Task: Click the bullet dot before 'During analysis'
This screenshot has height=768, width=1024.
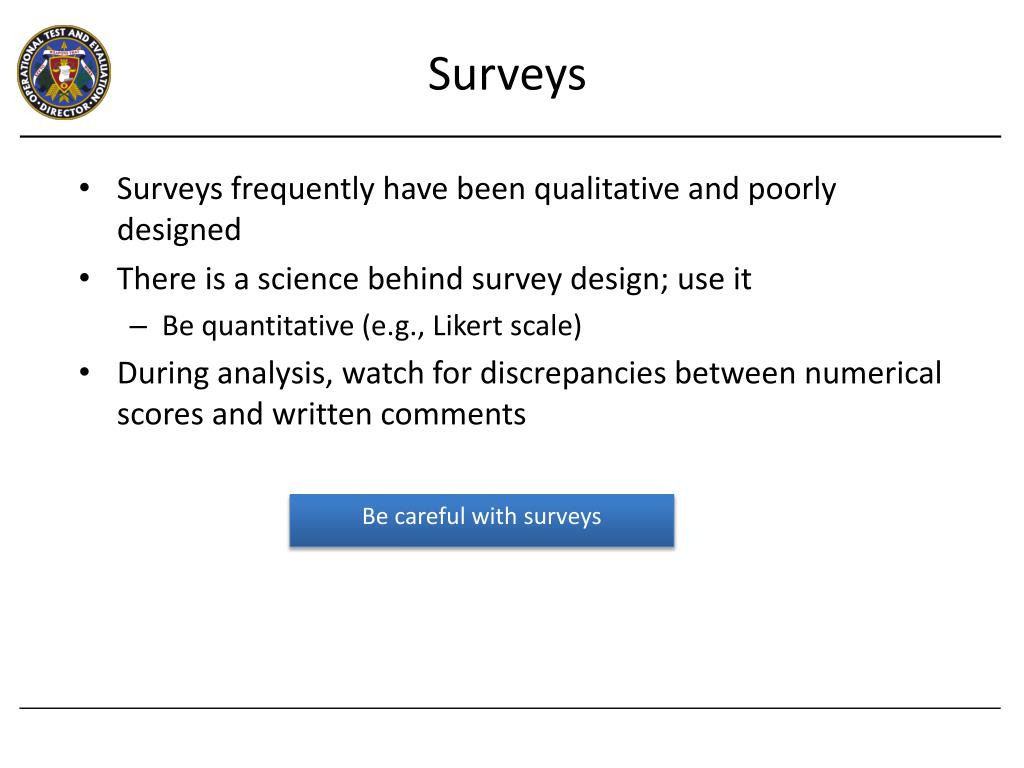Action: pos(84,373)
